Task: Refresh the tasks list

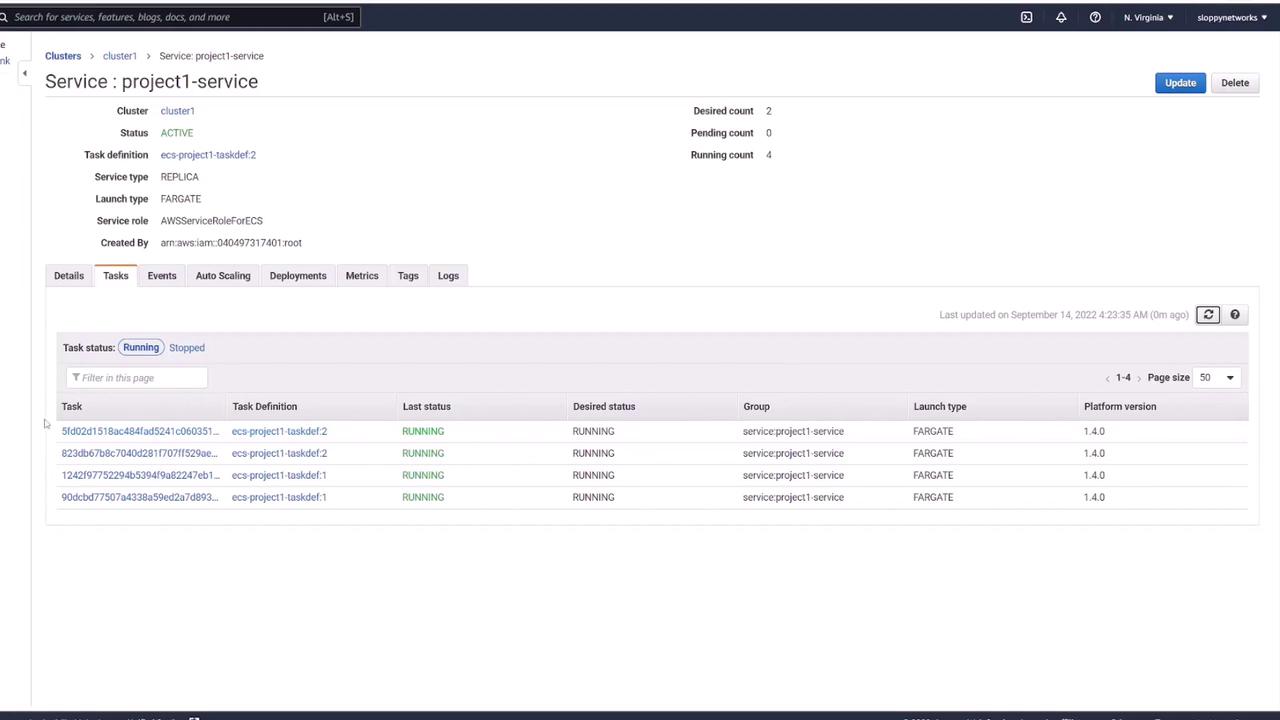Action: coord(1208,315)
